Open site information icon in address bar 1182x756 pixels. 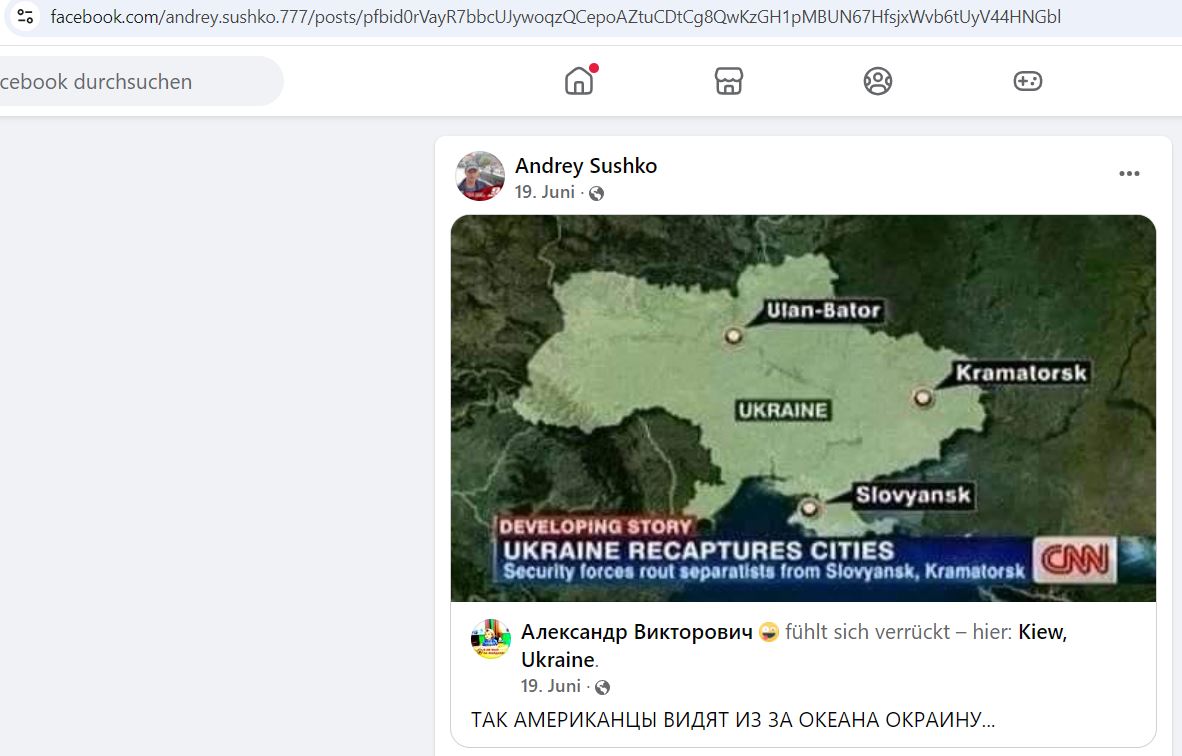pyautogui.click(x=25, y=16)
